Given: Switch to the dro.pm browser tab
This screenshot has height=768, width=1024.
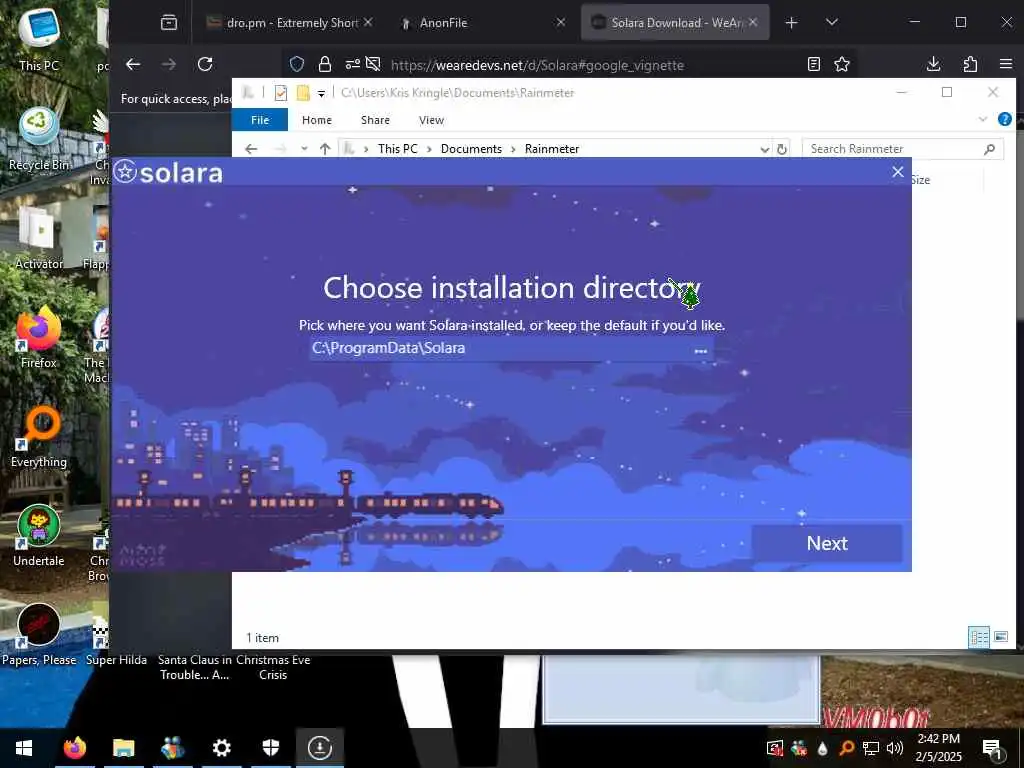Looking at the screenshot, I should pyautogui.click(x=291, y=23).
